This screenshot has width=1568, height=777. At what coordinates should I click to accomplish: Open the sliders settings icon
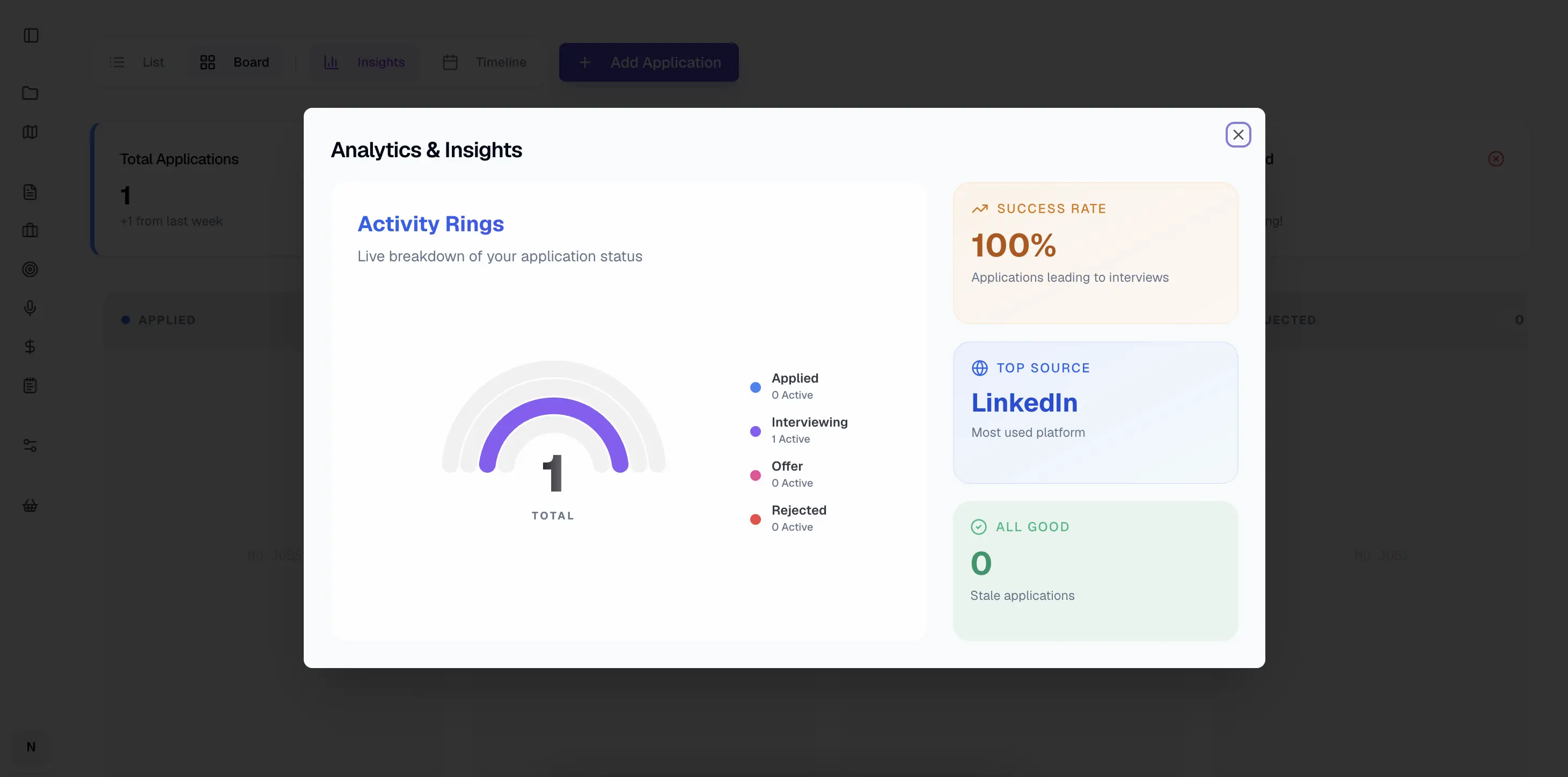tap(30, 445)
